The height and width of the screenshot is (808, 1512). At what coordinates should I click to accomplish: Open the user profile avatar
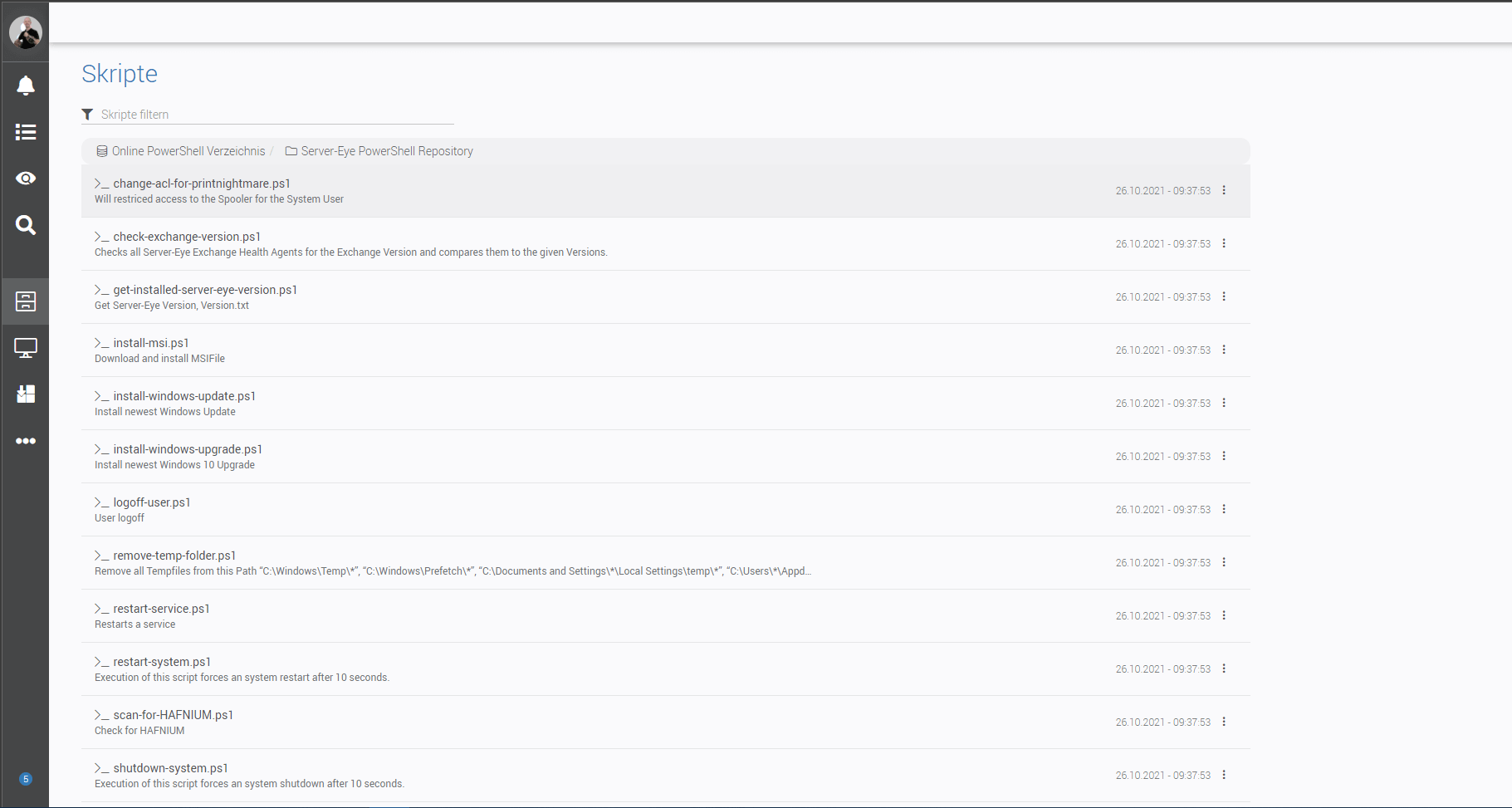(25, 32)
